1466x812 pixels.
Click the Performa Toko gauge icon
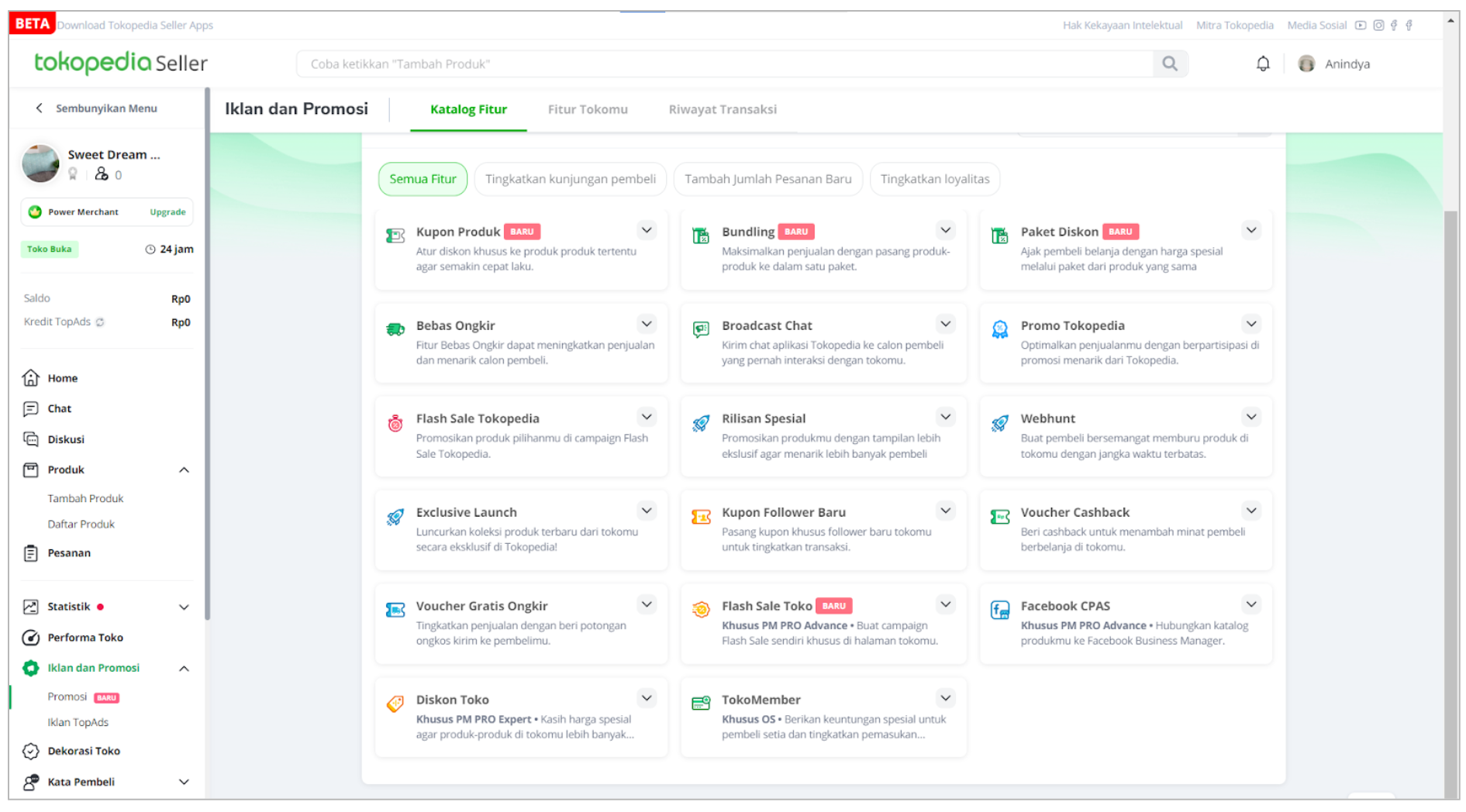pos(30,638)
